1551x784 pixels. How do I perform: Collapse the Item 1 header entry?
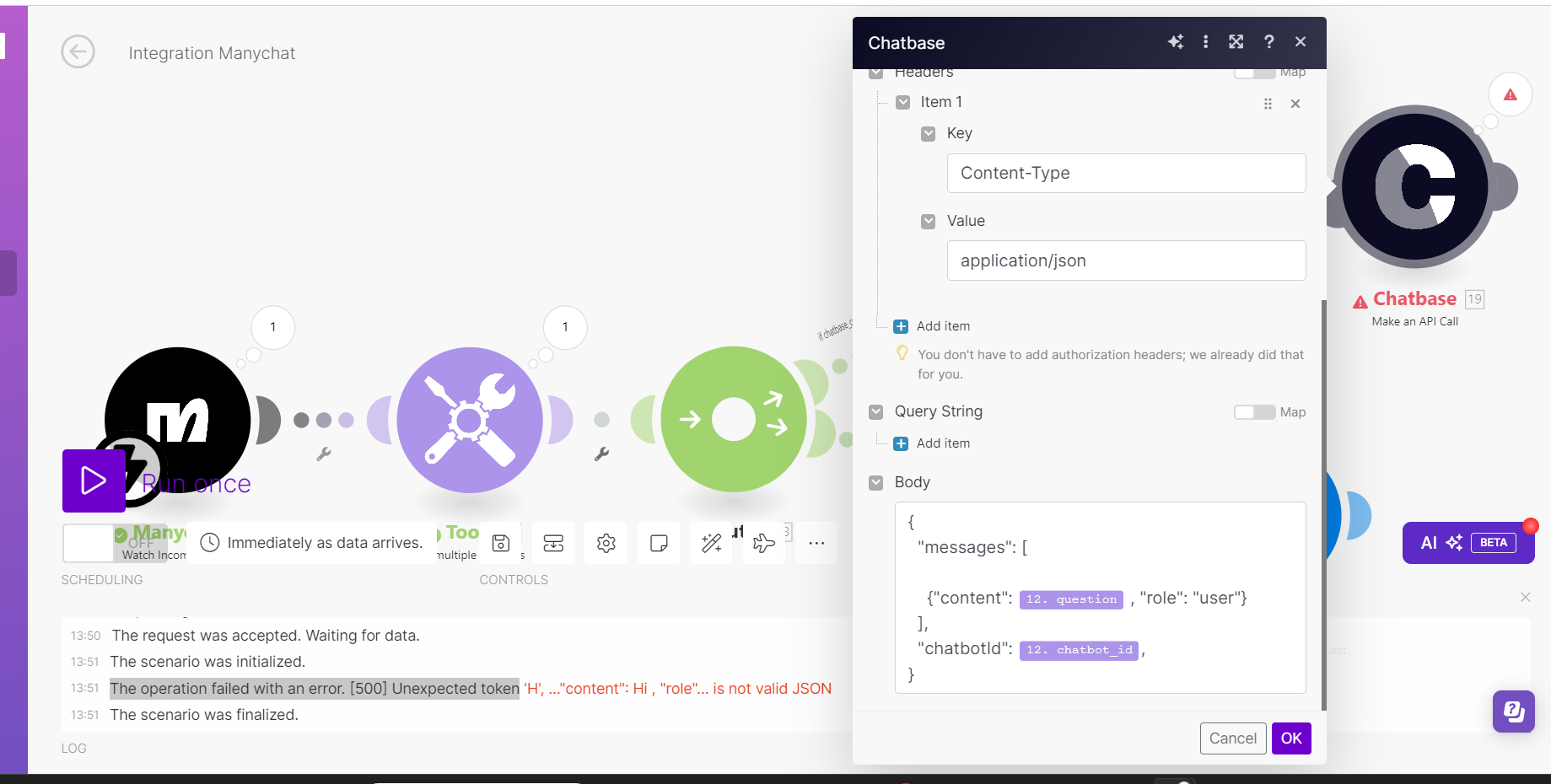tap(903, 102)
